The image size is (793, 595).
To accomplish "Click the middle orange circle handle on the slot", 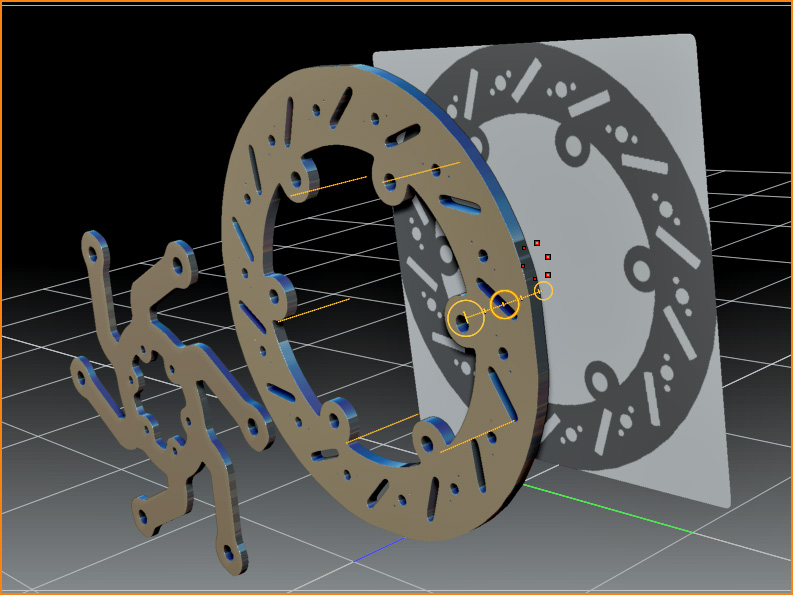I will (x=505, y=305).
